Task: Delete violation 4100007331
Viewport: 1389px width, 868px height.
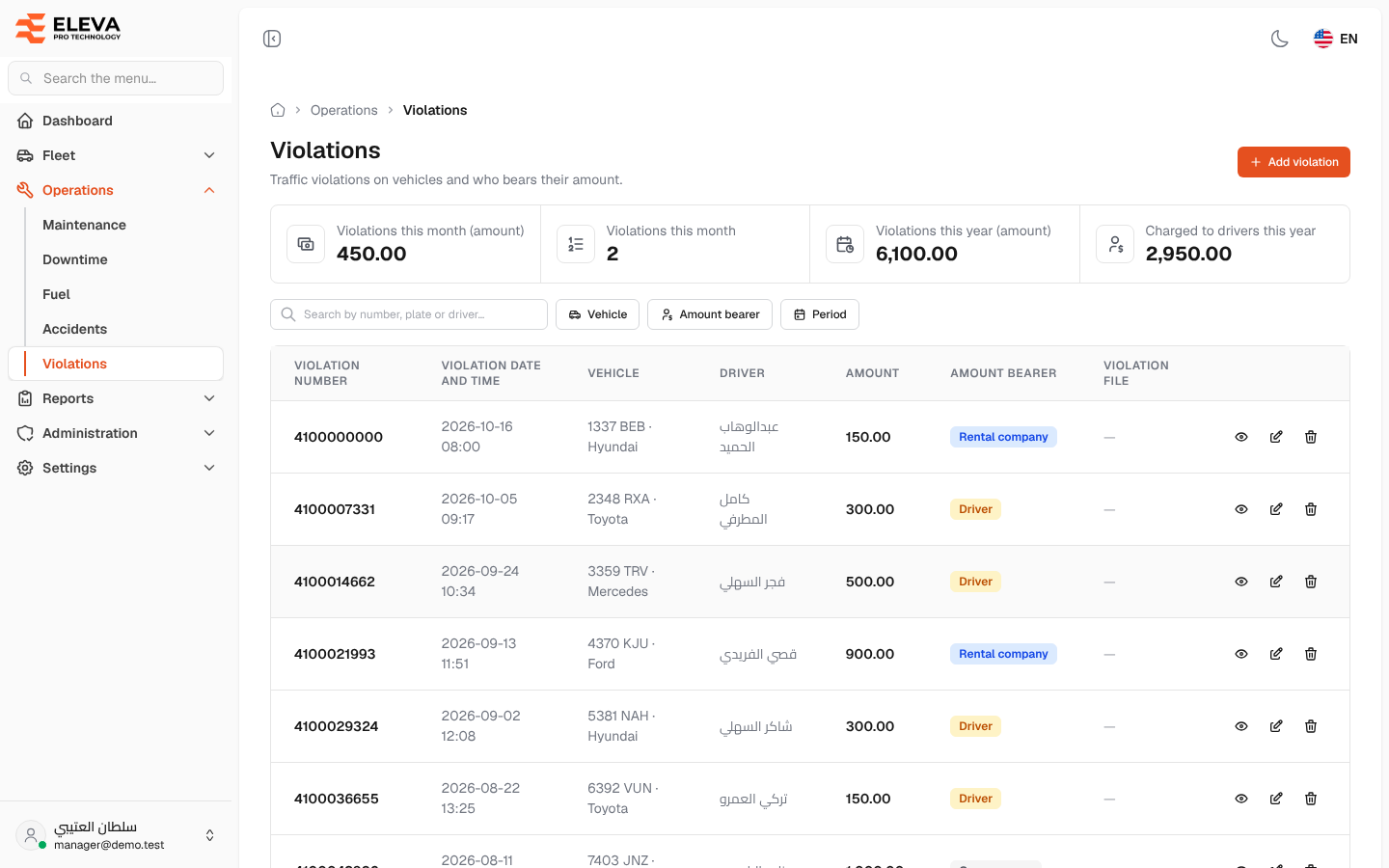Action: pyautogui.click(x=1311, y=509)
